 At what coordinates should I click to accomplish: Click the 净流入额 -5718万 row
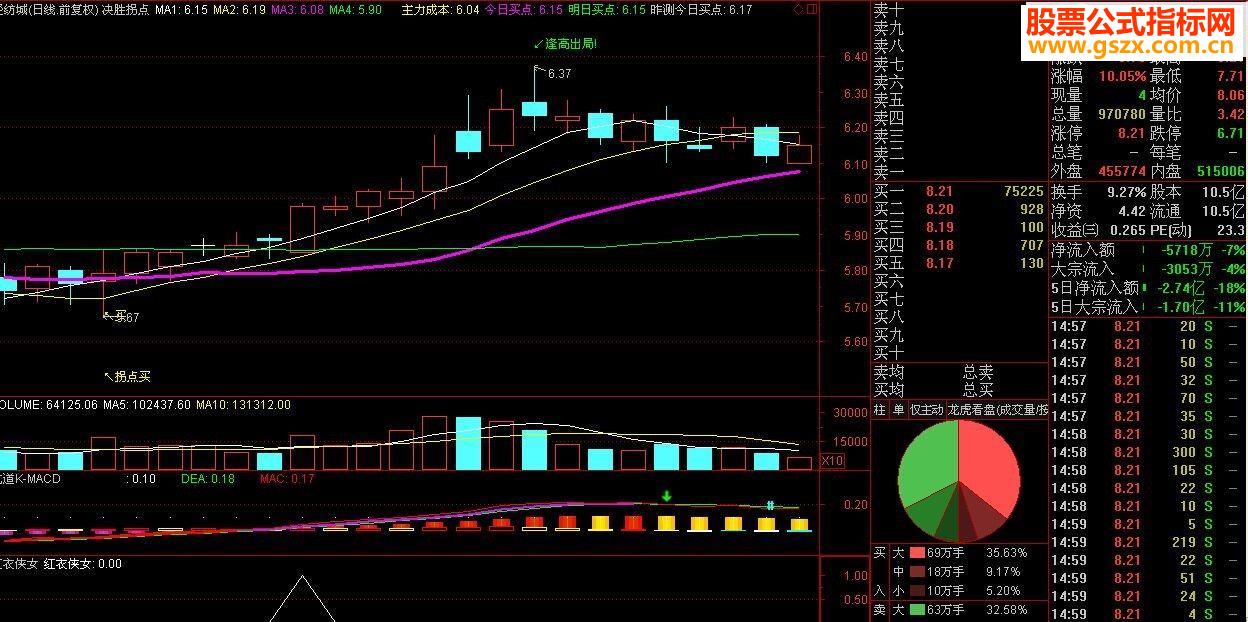click(1148, 250)
